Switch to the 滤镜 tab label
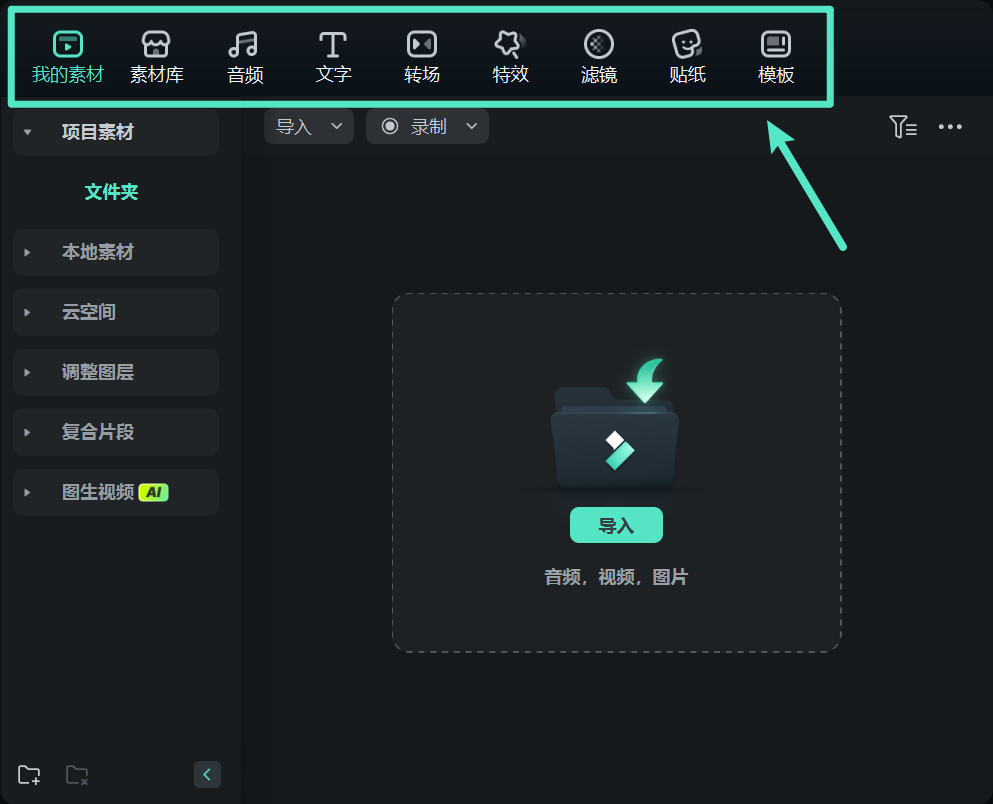 pos(599,75)
